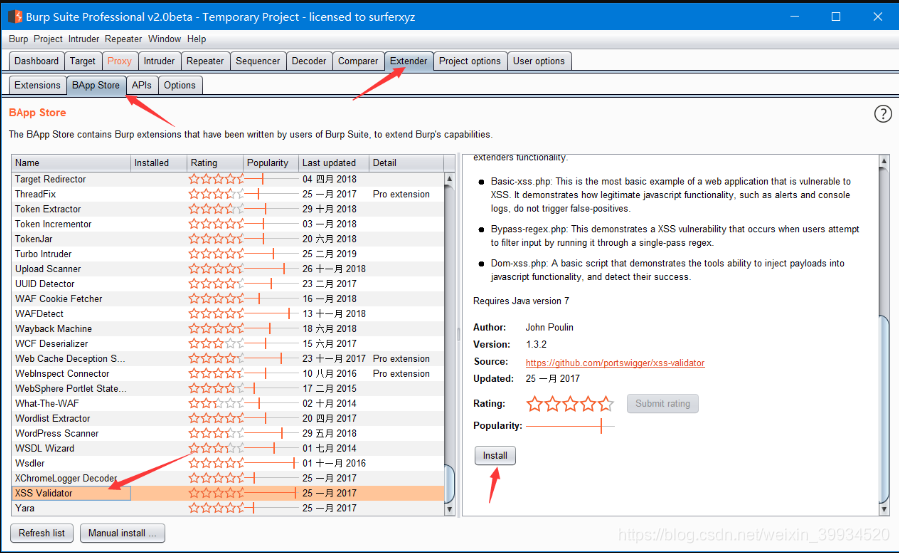Open the Intruder menu
This screenshot has height=553, width=899.
point(83,39)
